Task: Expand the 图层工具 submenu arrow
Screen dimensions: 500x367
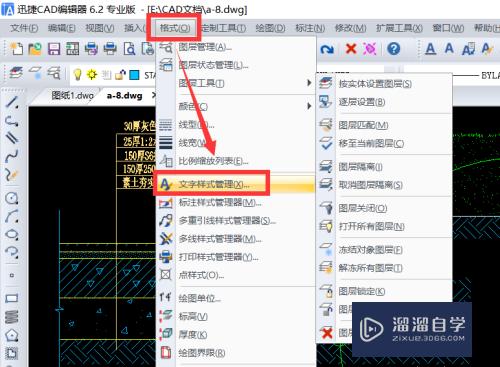Action: (x=309, y=83)
